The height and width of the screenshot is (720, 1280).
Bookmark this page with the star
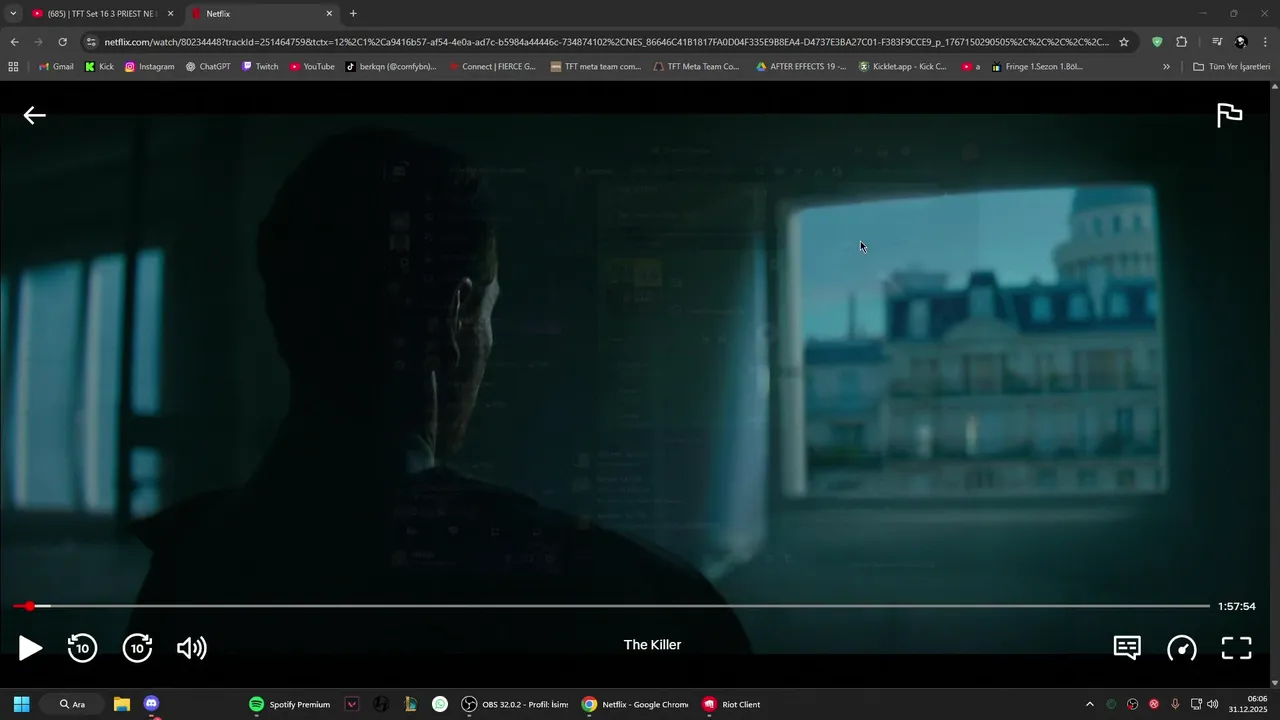[x=1124, y=42]
